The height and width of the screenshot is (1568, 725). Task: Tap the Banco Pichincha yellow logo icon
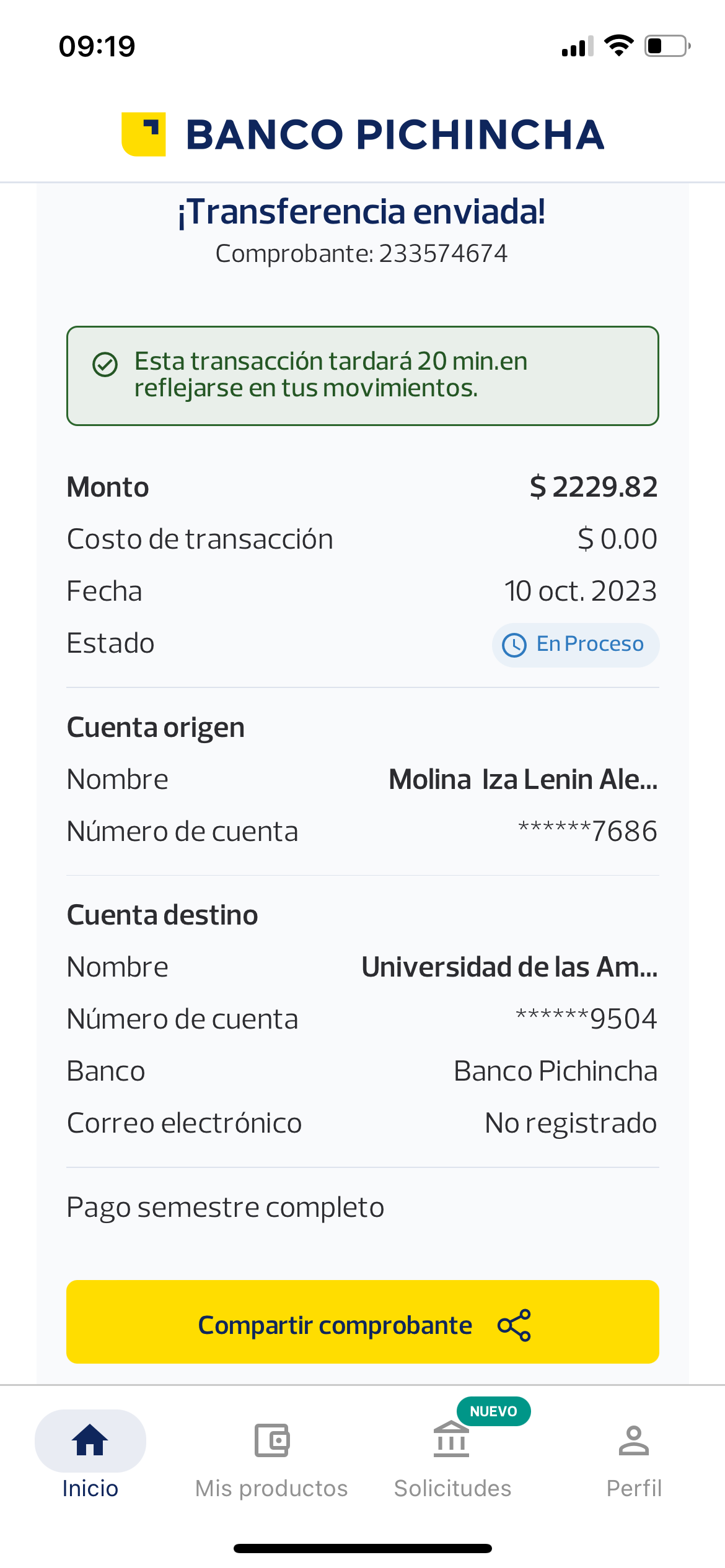(x=144, y=134)
